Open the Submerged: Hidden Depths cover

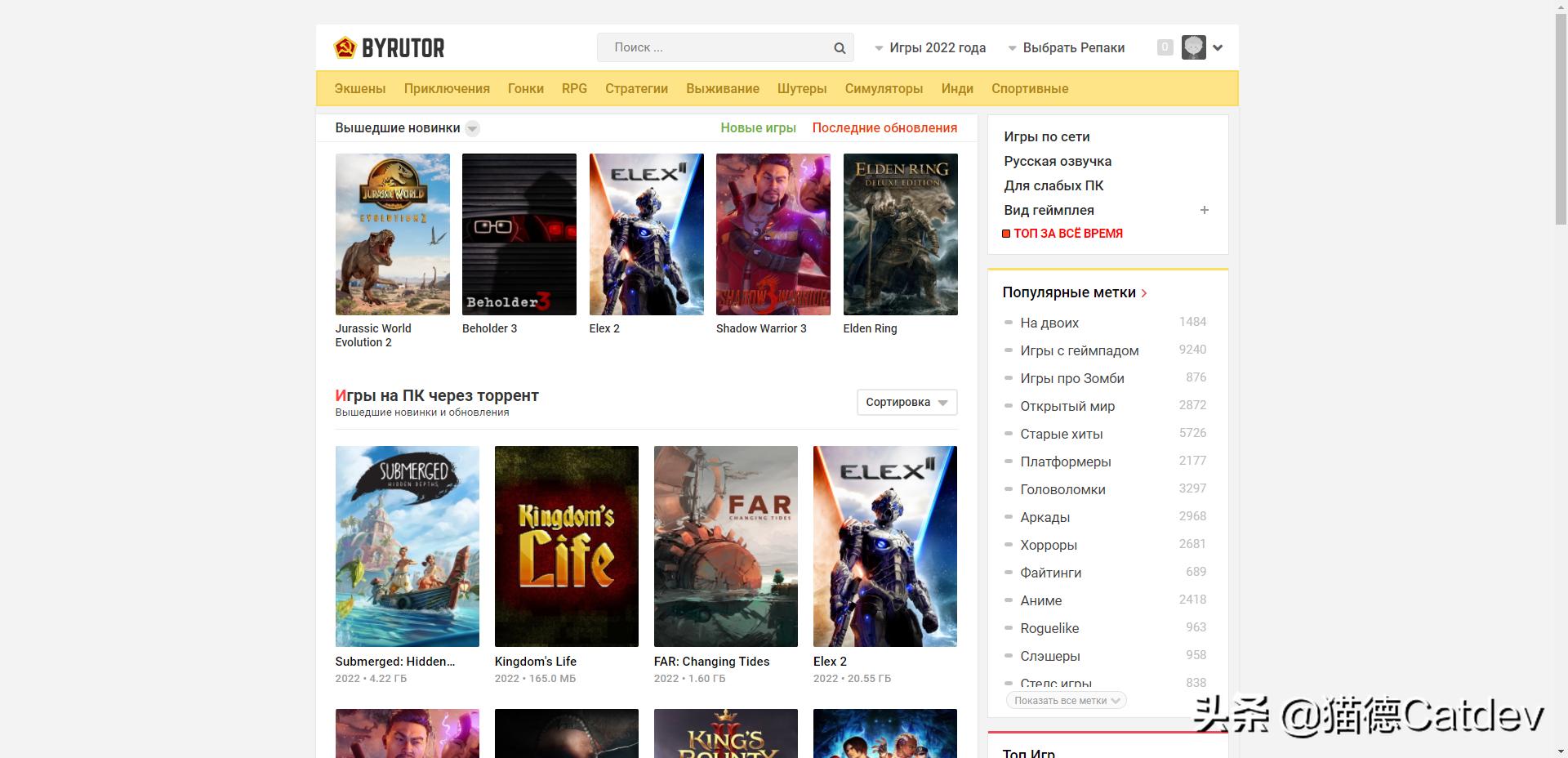(x=407, y=546)
